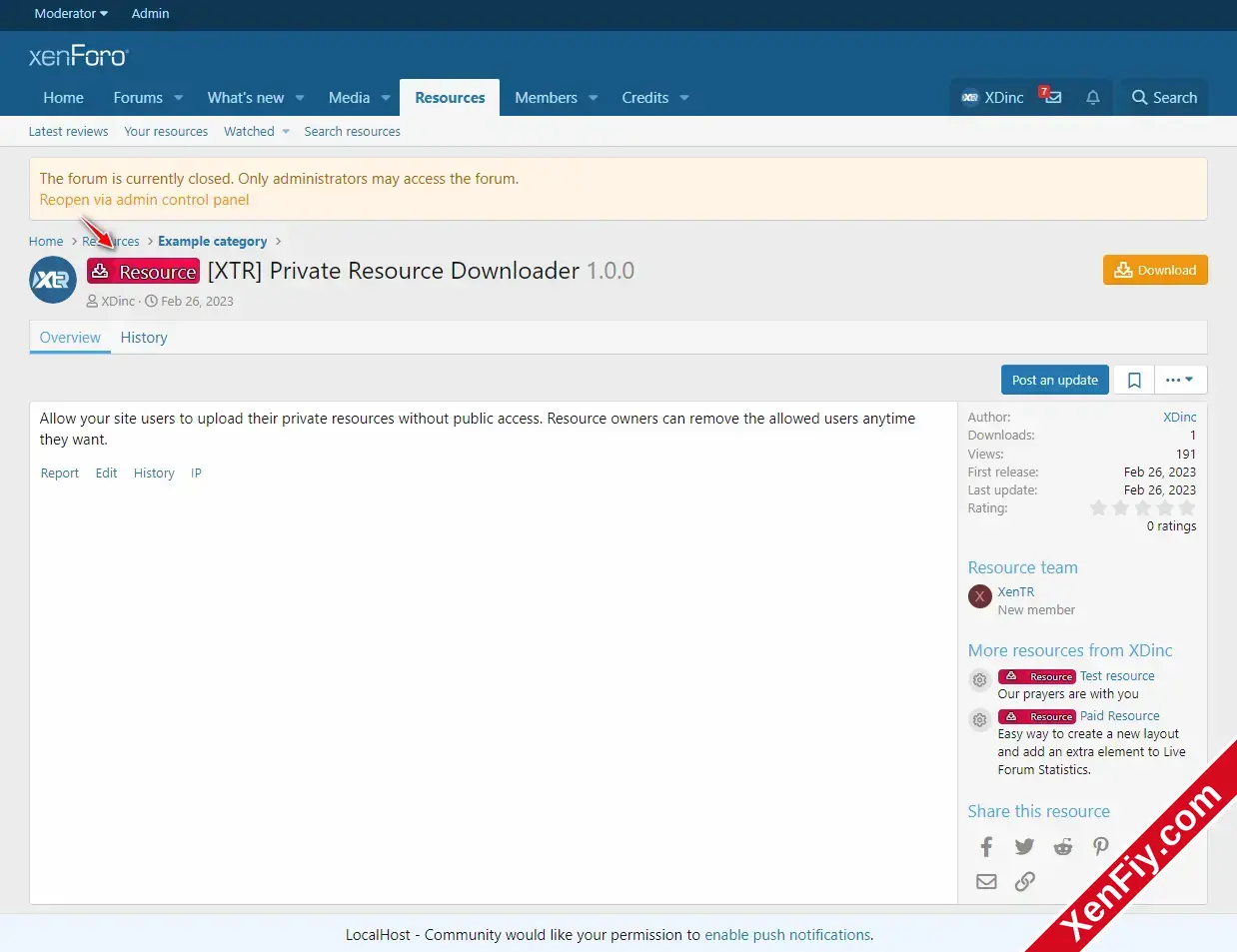Screen dimensions: 1237x952
Task: Click the History link under description
Action: pos(154,474)
